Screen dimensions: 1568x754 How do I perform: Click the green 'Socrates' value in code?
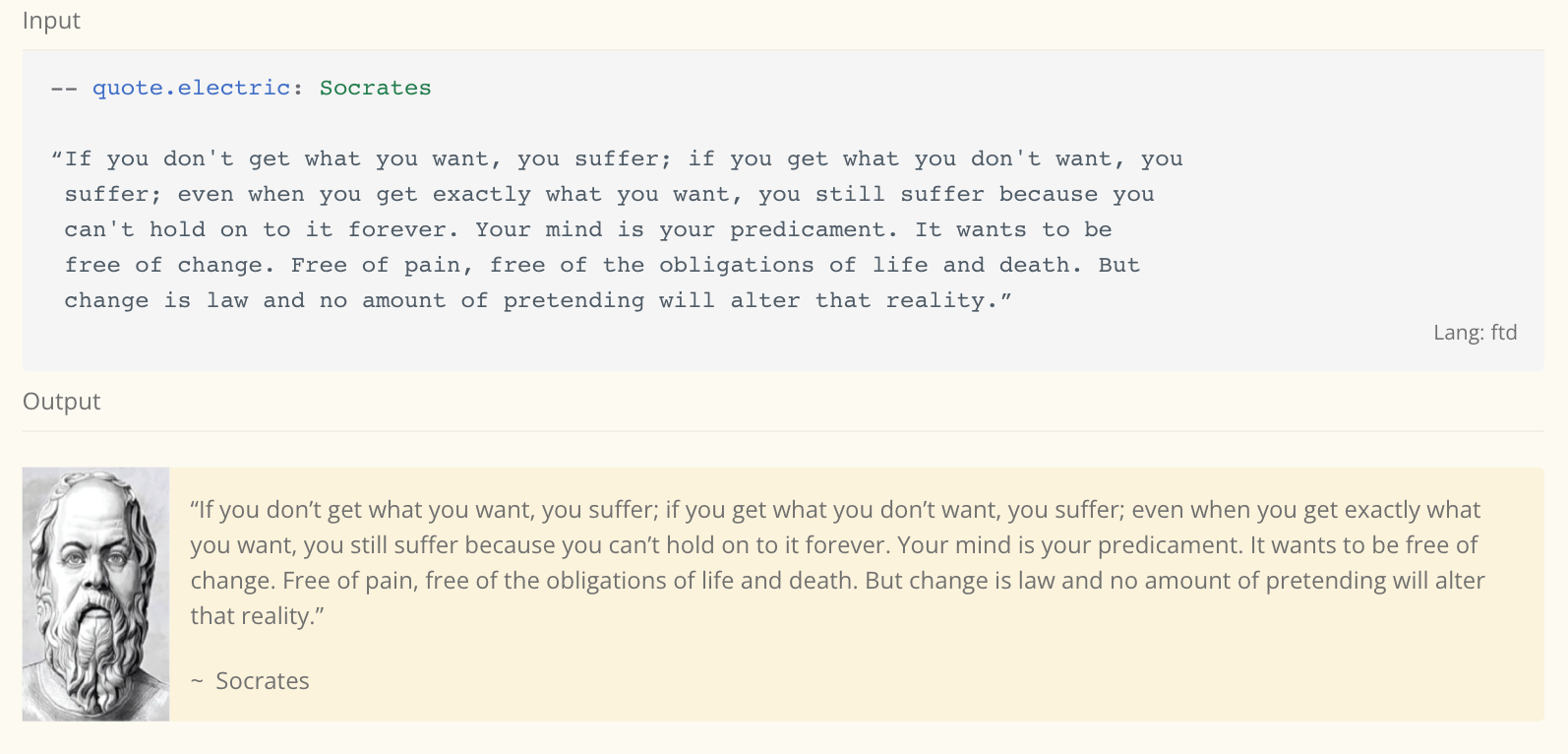coord(376,88)
